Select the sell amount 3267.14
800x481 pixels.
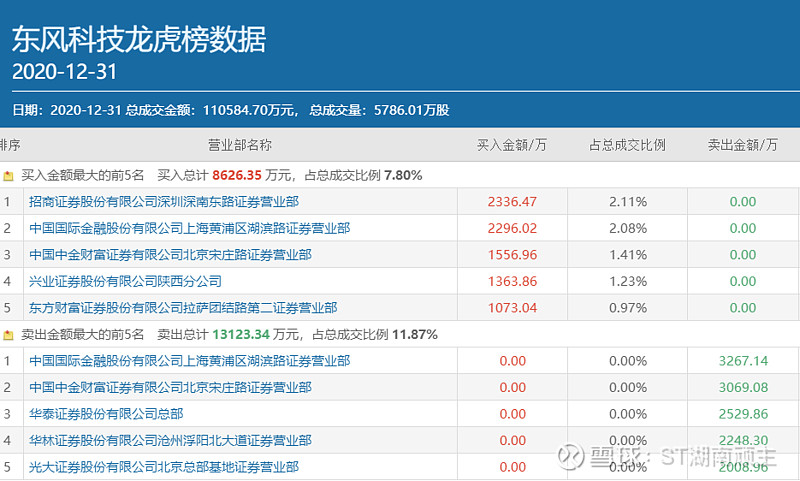pyautogui.click(x=743, y=361)
